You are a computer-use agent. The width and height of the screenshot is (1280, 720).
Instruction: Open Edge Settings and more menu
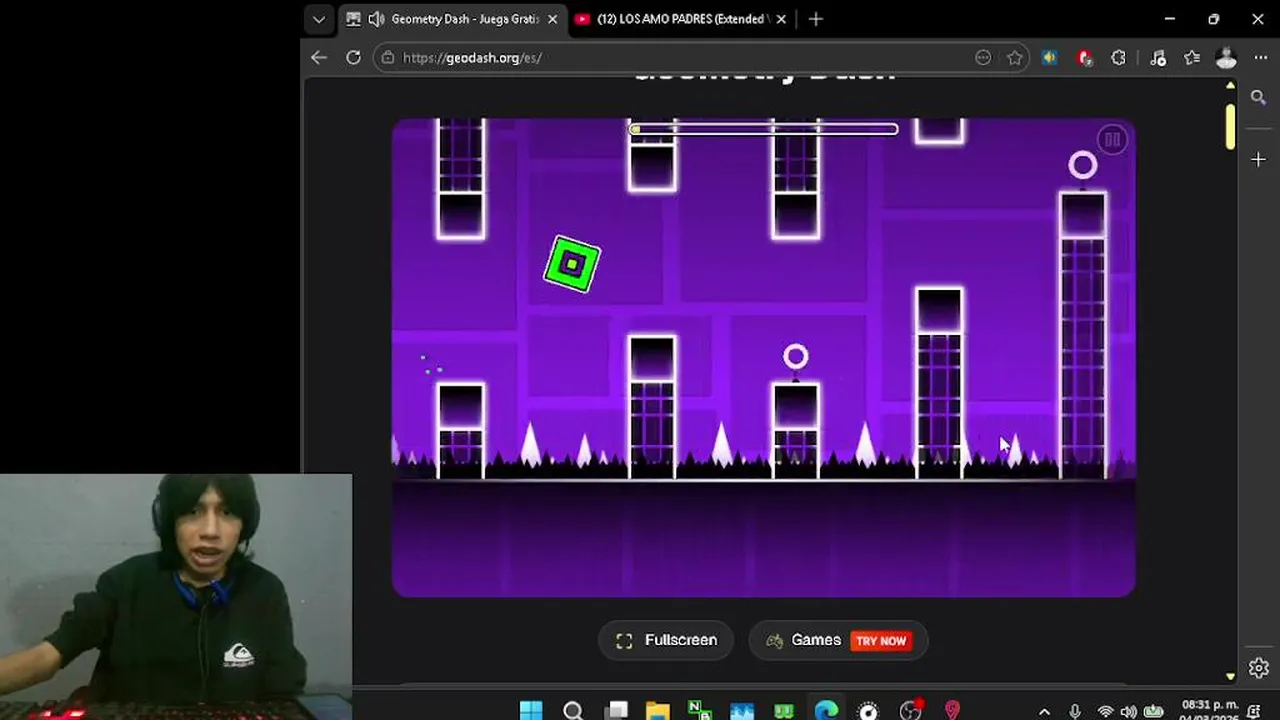click(x=1260, y=58)
